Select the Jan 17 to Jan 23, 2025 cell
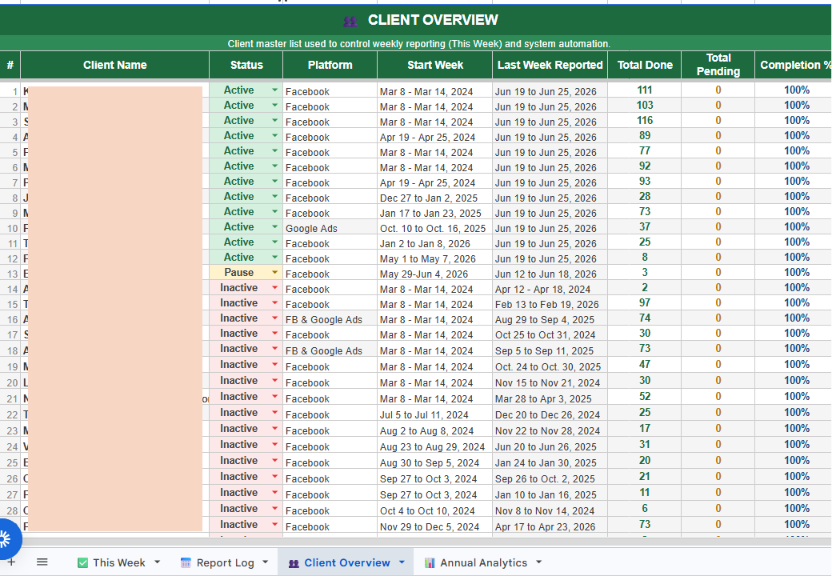 tap(435, 213)
